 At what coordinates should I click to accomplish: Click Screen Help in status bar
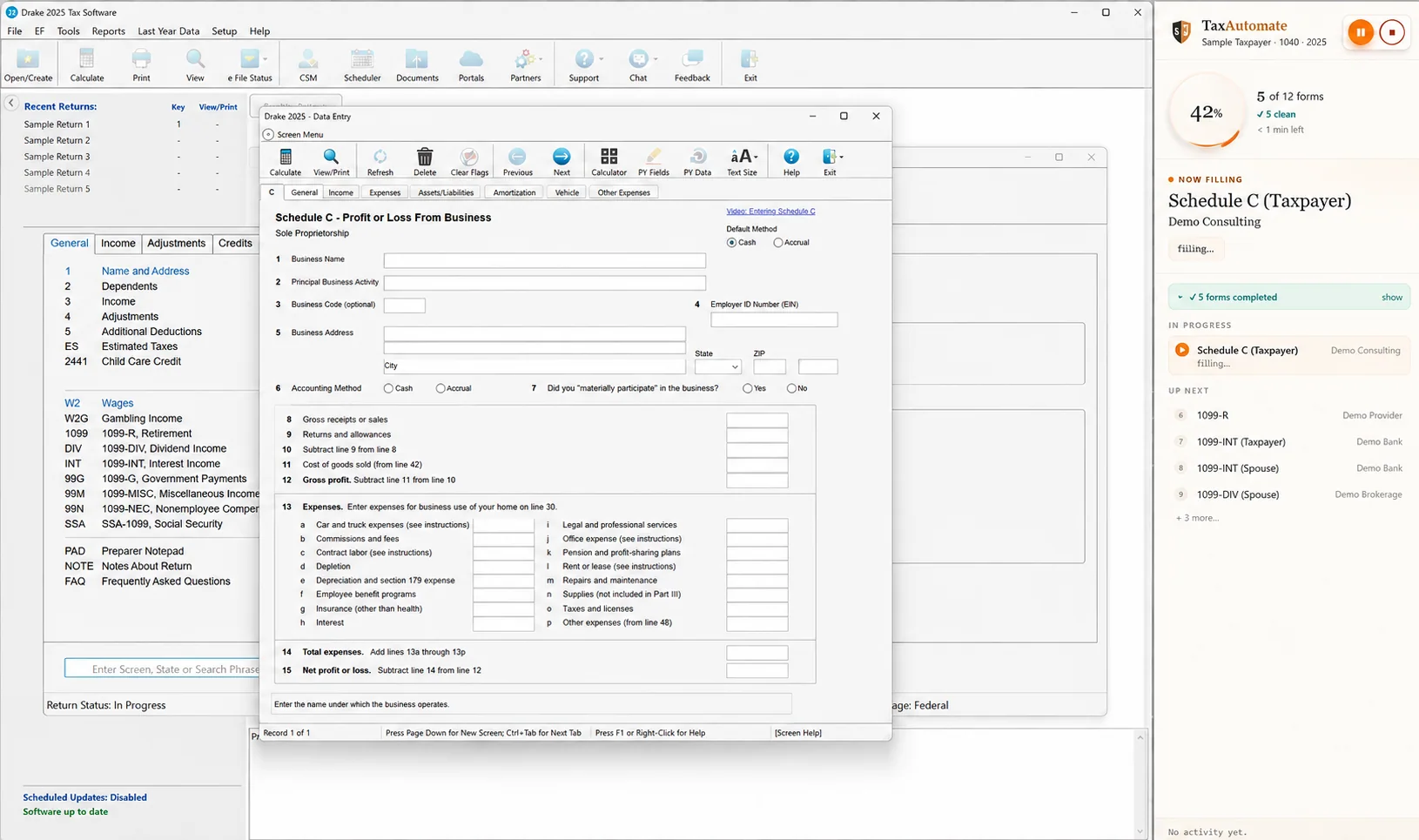[x=797, y=733]
